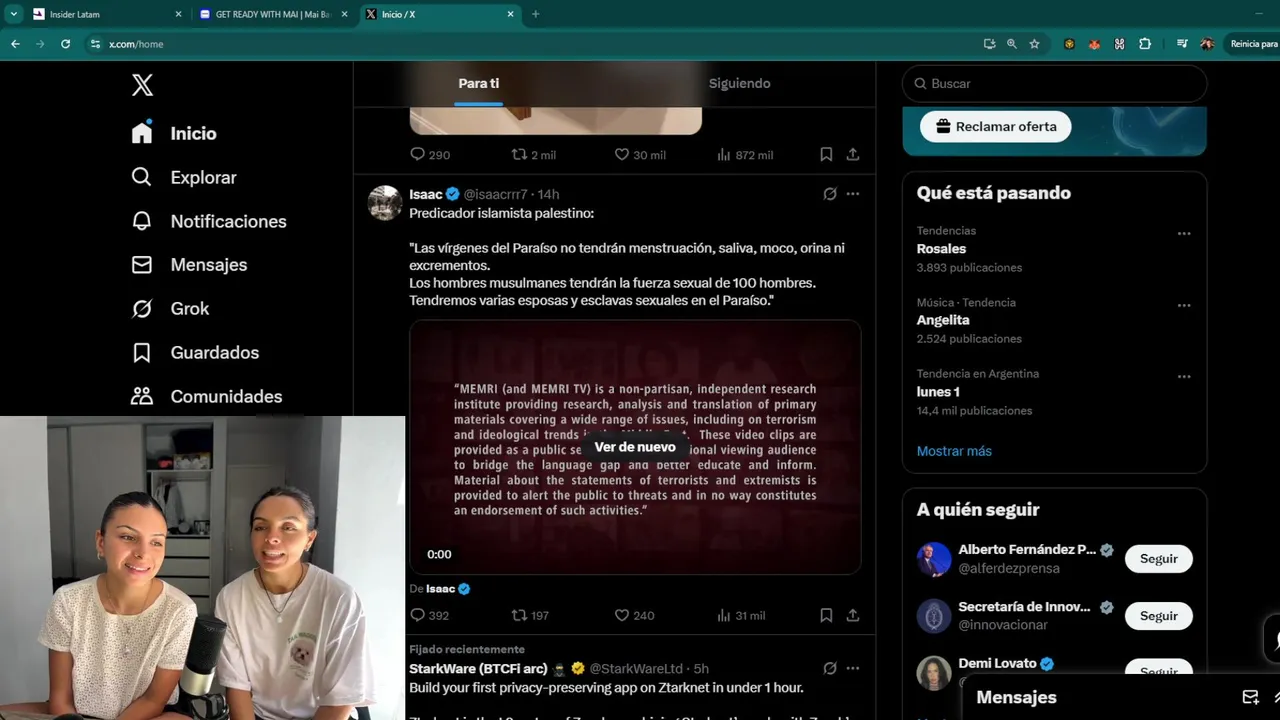Open Grok from sidebar

170,309
